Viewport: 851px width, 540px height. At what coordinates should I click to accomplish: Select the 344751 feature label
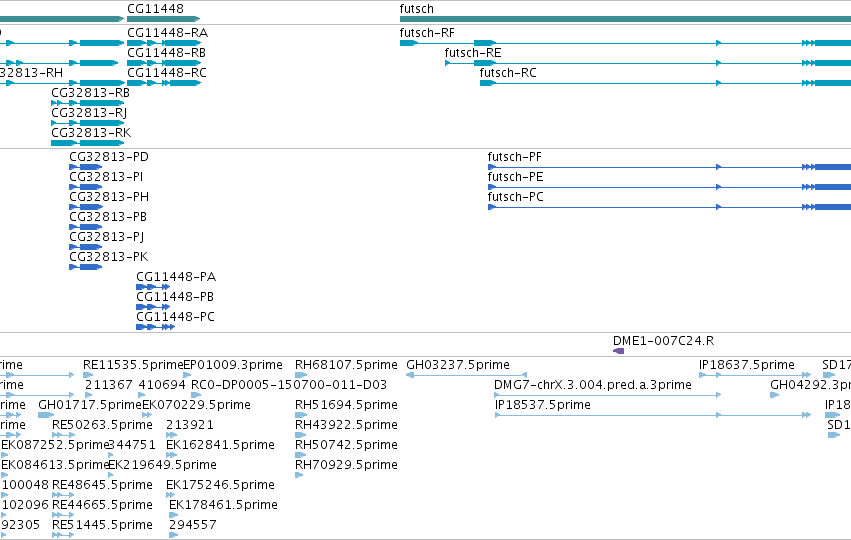click(x=132, y=445)
